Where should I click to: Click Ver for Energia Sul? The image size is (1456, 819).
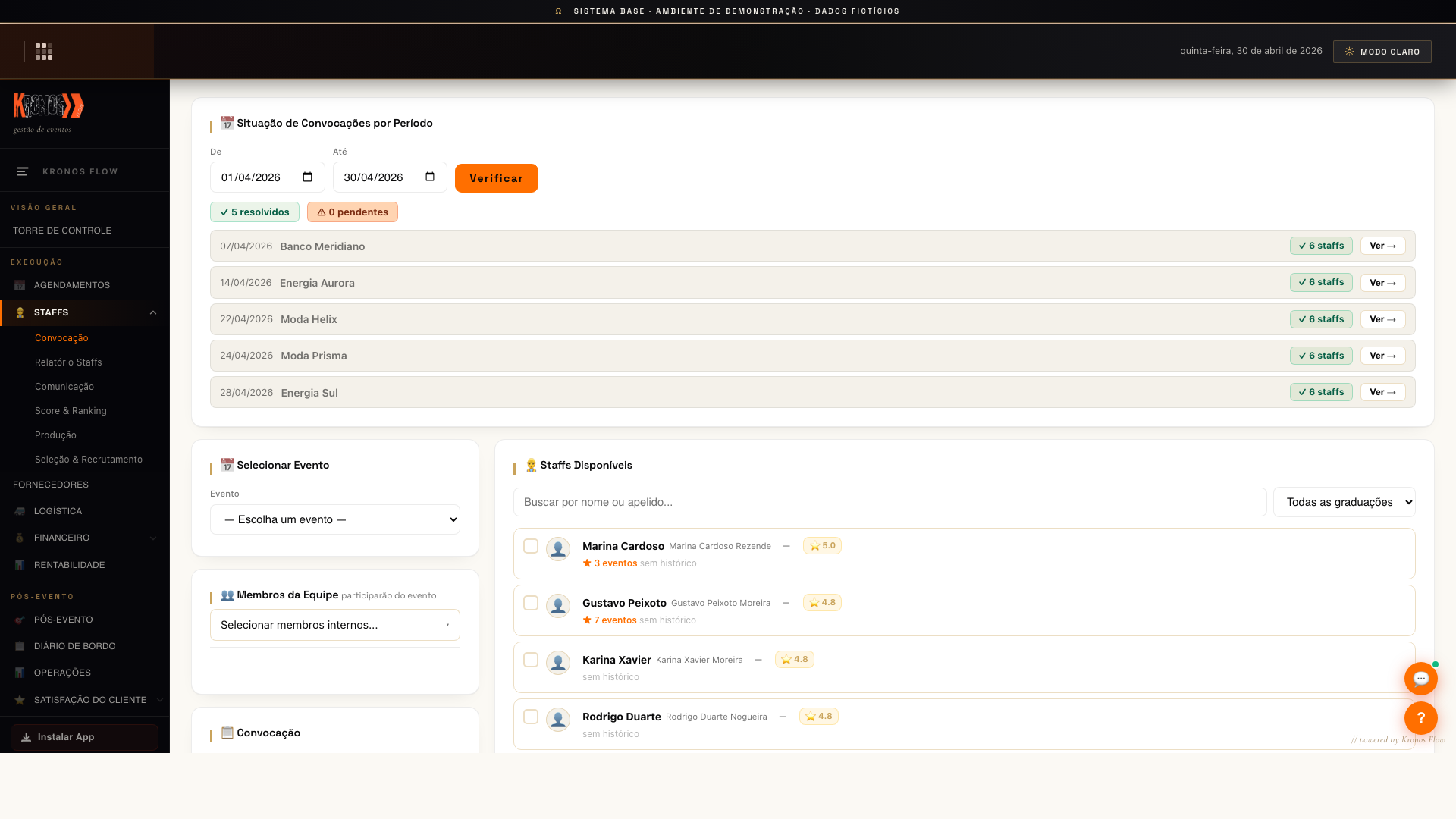1382,392
